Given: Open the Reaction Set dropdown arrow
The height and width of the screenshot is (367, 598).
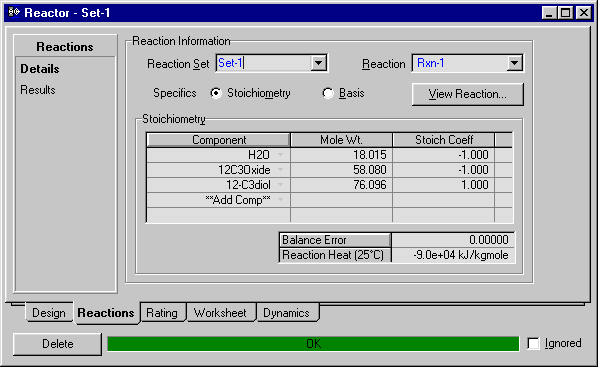Looking at the screenshot, I should tap(318, 63).
